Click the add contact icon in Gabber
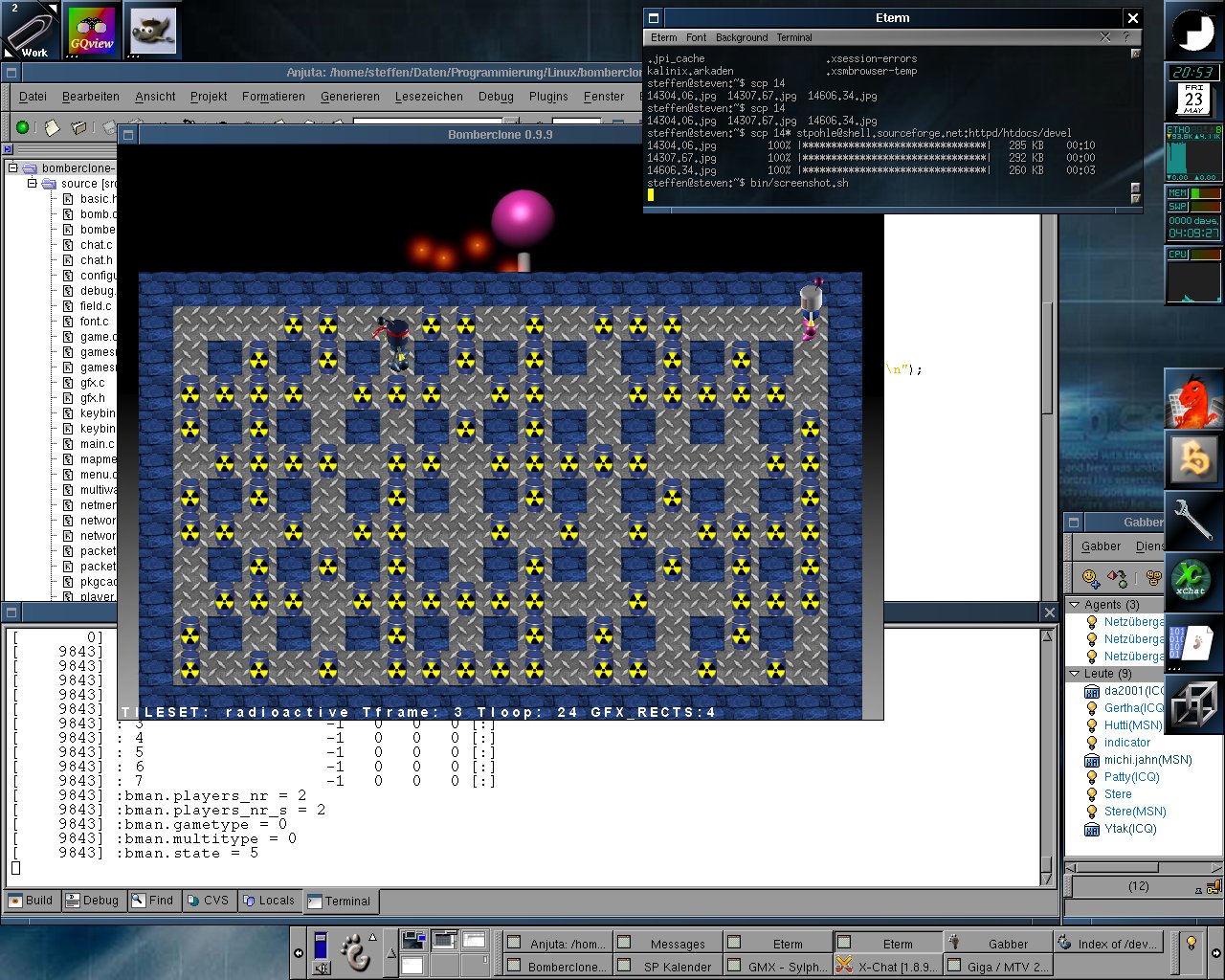Screen dimensions: 1225x980 point(1090,577)
